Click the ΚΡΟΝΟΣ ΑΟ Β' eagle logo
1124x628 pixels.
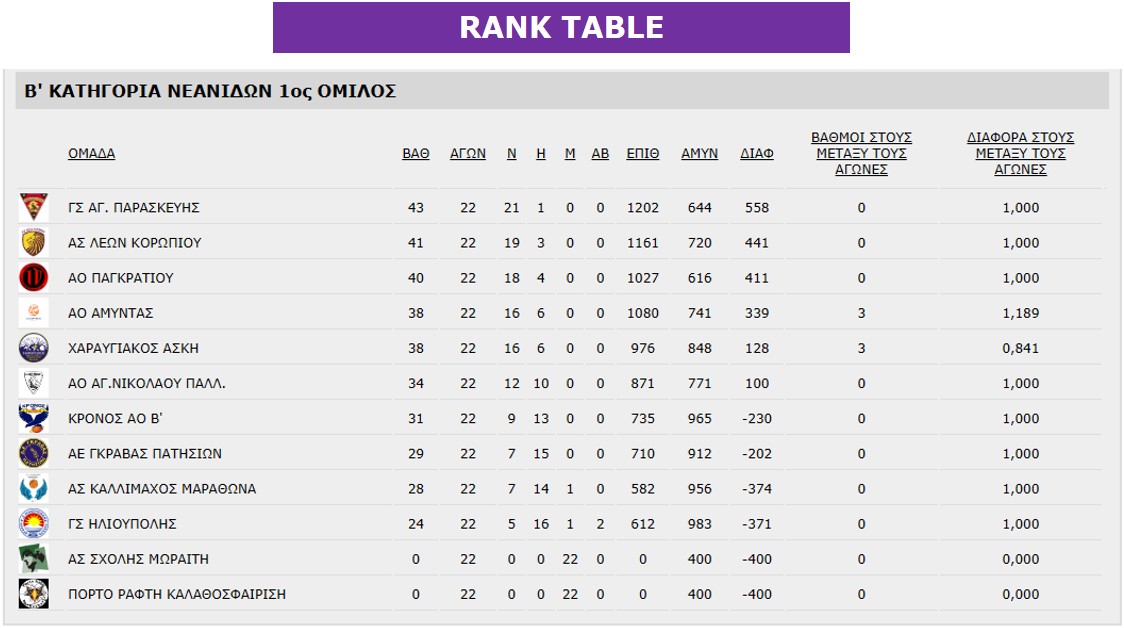pyautogui.click(x=34, y=418)
